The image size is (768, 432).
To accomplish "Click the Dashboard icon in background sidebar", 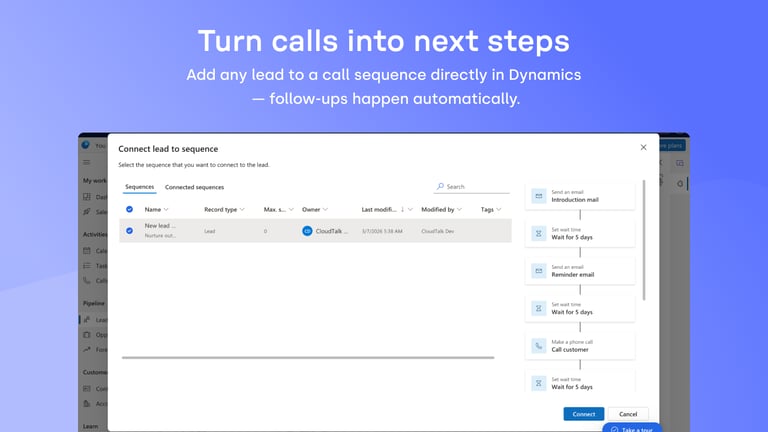I will click(87, 197).
